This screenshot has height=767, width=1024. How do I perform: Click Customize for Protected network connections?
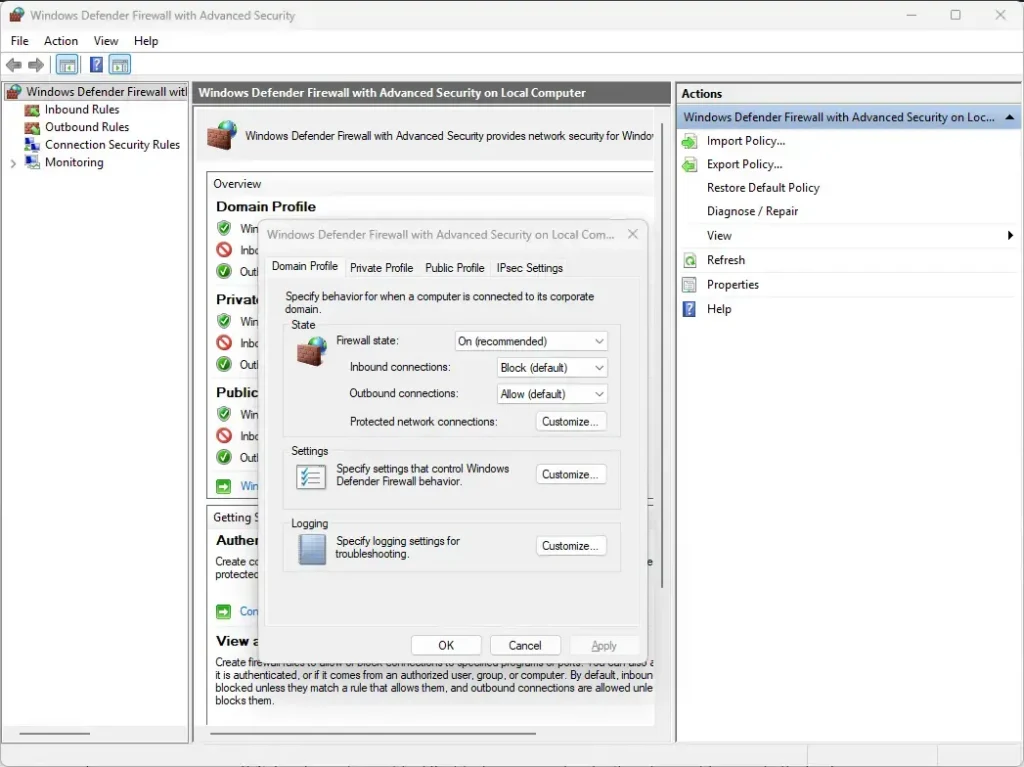click(570, 422)
